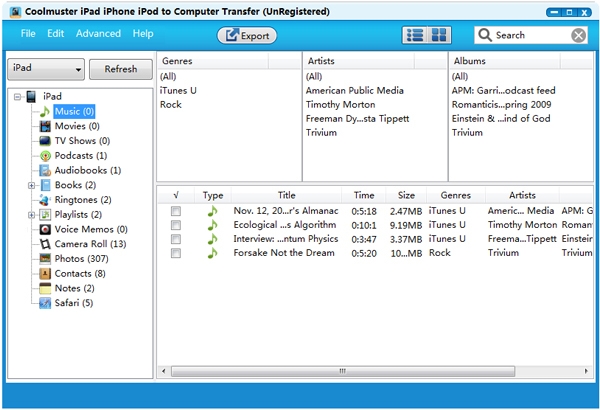Select Romanticis...pring 2009 album

coord(501,105)
